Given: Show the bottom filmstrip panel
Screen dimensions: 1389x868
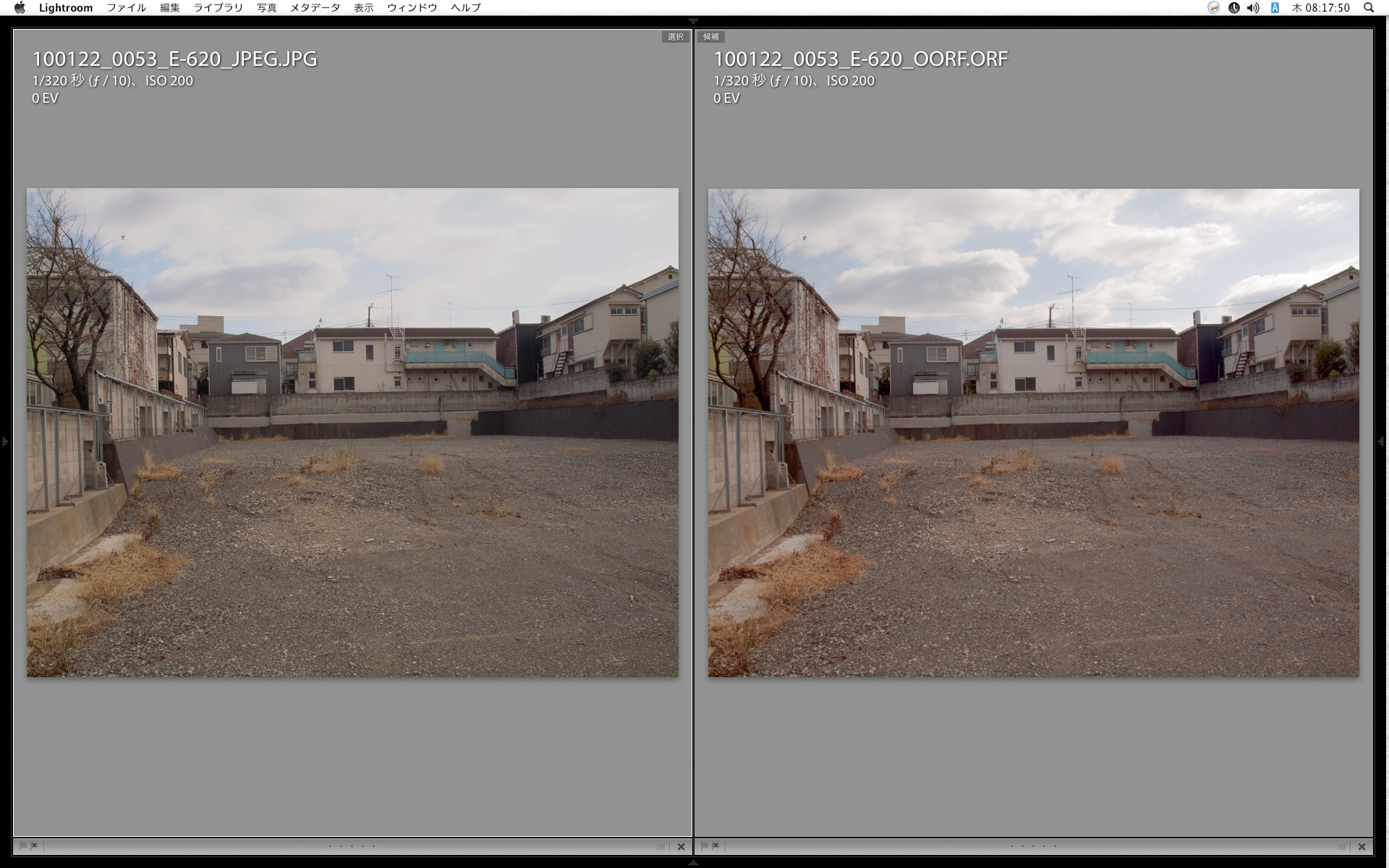Looking at the screenshot, I should (693, 863).
